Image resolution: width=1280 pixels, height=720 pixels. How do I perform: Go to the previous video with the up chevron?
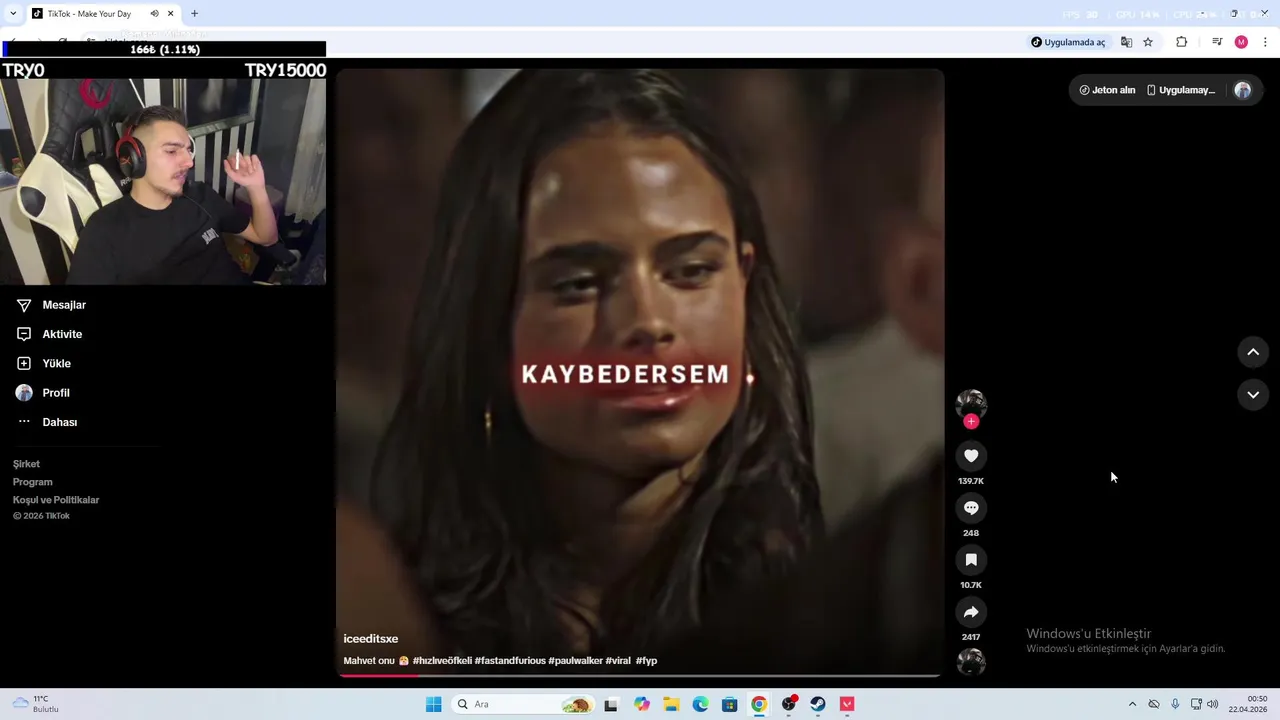click(x=1253, y=352)
